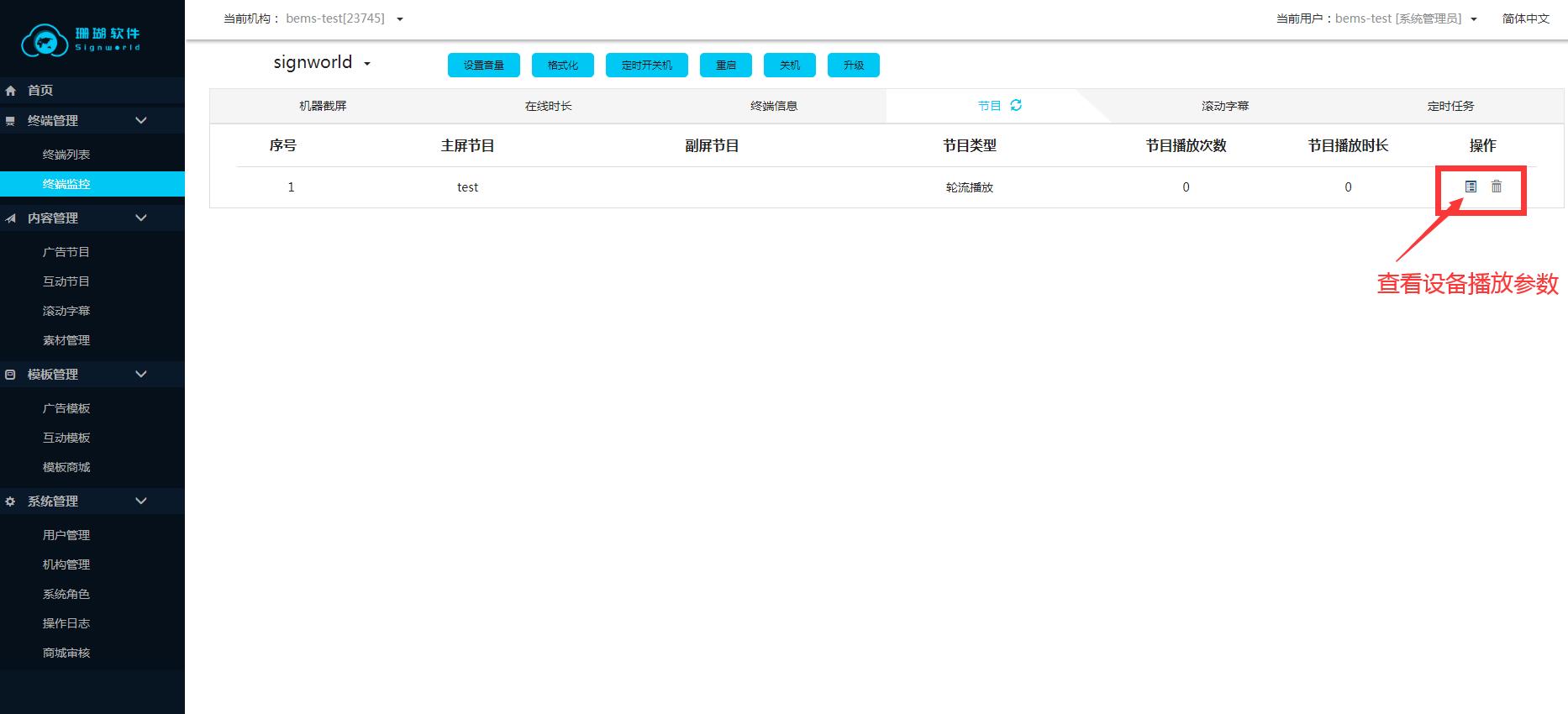The image size is (1568, 714).
Task: Click the '0' value under 节目播放时长
Action: 1348,187
